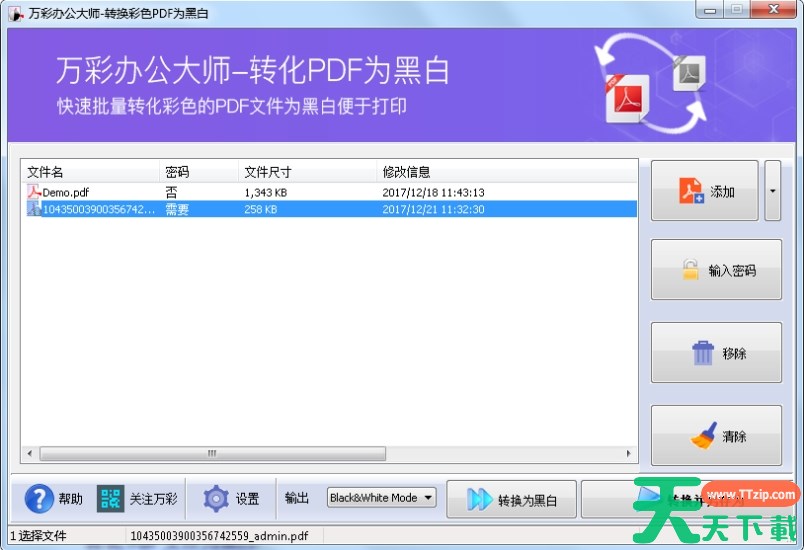The width and height of the screenshot is (805, 550).
Task: Minimize the window
Action: [711, 10]
